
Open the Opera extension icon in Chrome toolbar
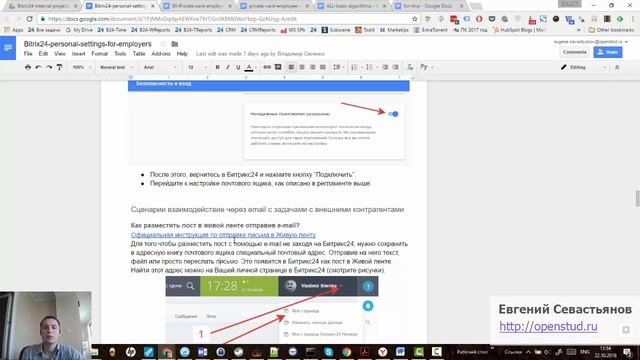click(x=479, y=19)
